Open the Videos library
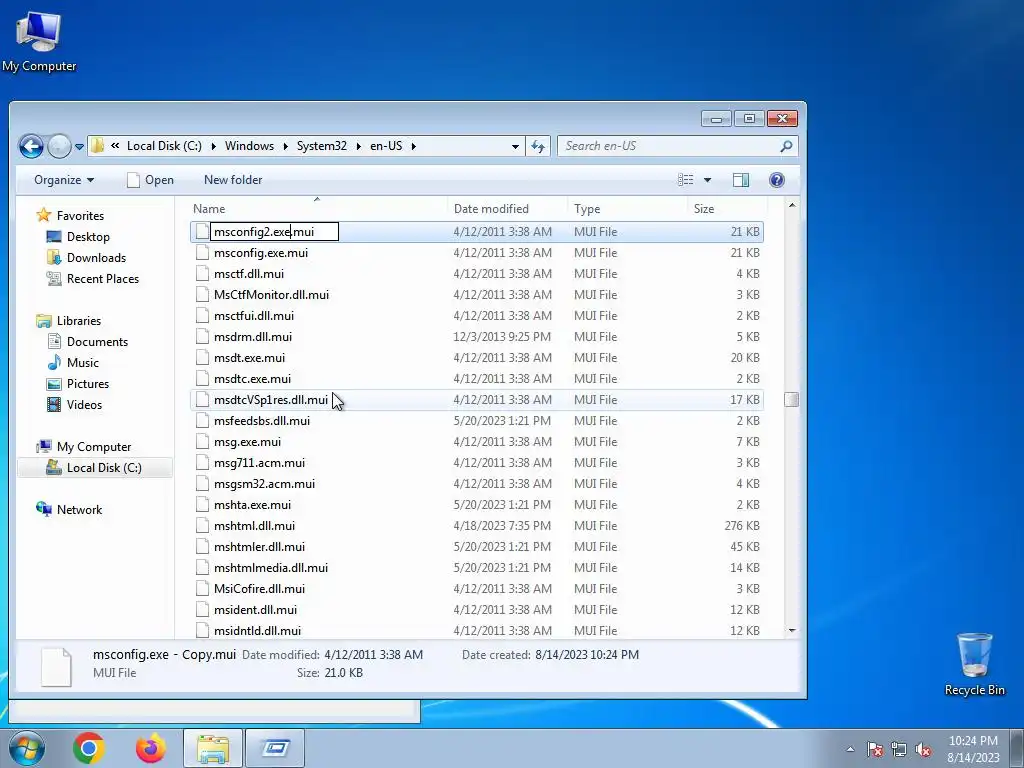This screenshot has width=1024, height=768. pos(84,405)
